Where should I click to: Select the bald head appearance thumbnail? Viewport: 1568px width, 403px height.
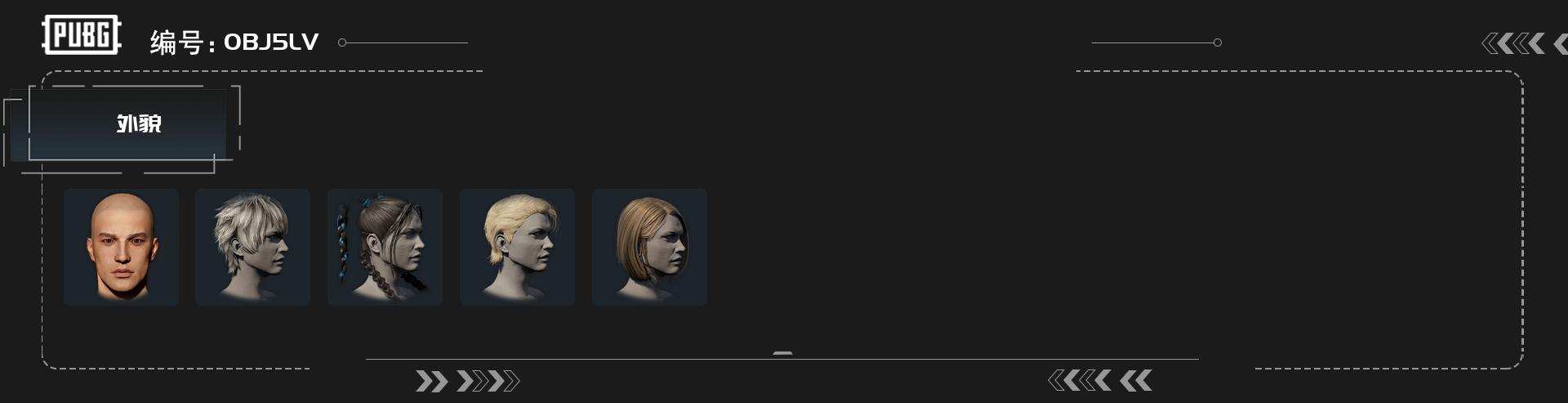[x=121, y=247]
